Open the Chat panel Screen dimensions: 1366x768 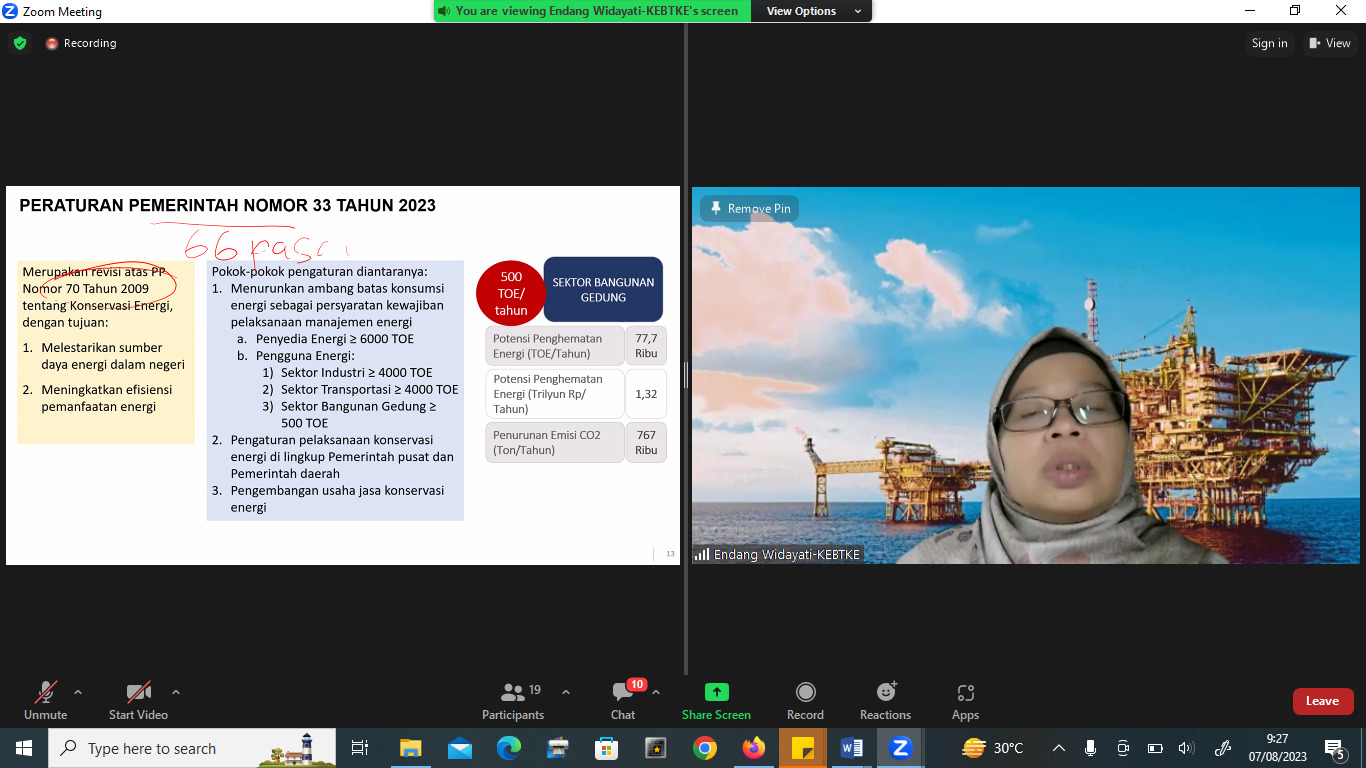[x=623, y=700]
